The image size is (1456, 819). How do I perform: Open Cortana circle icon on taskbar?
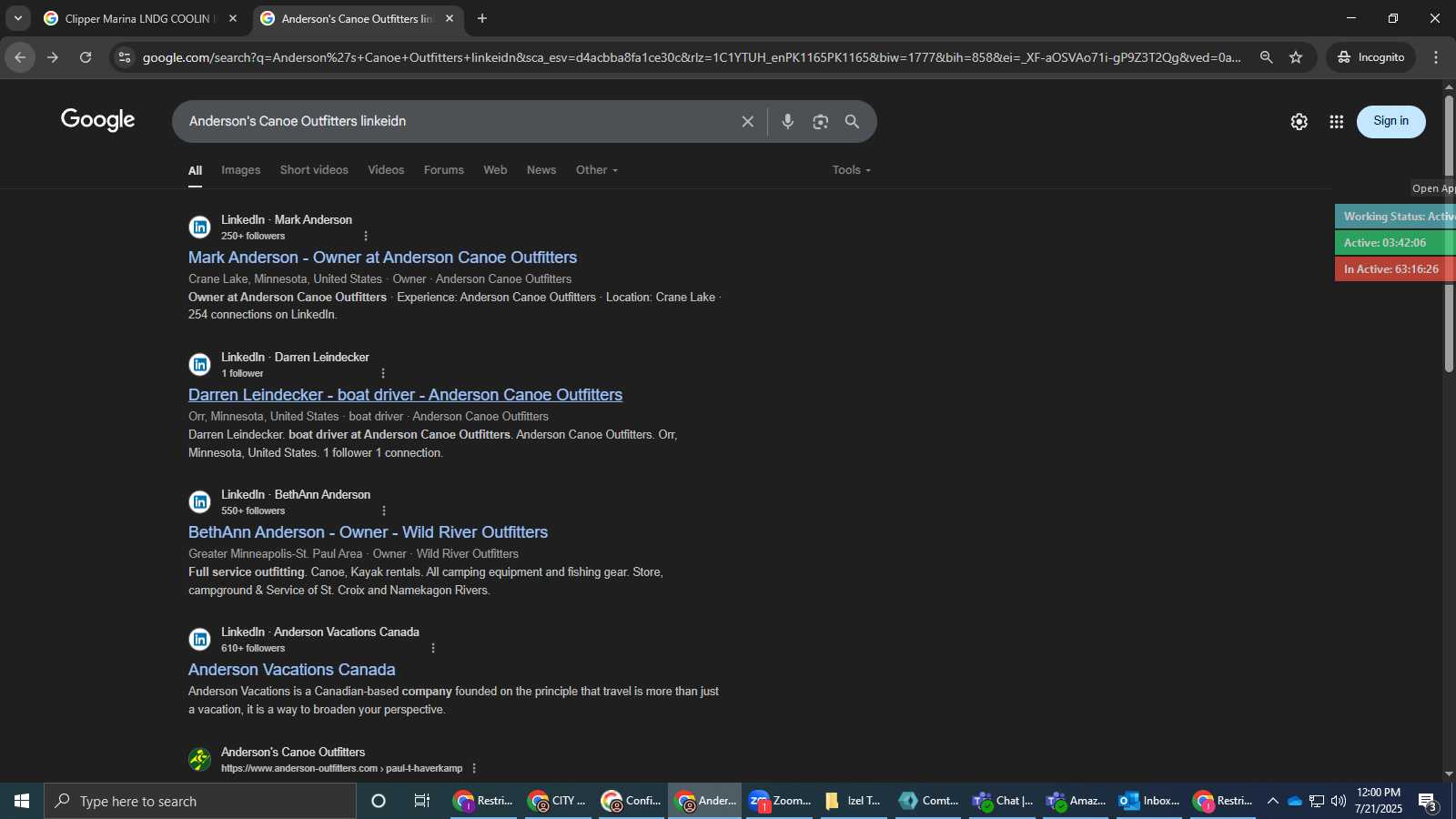[x=379, y=801]
